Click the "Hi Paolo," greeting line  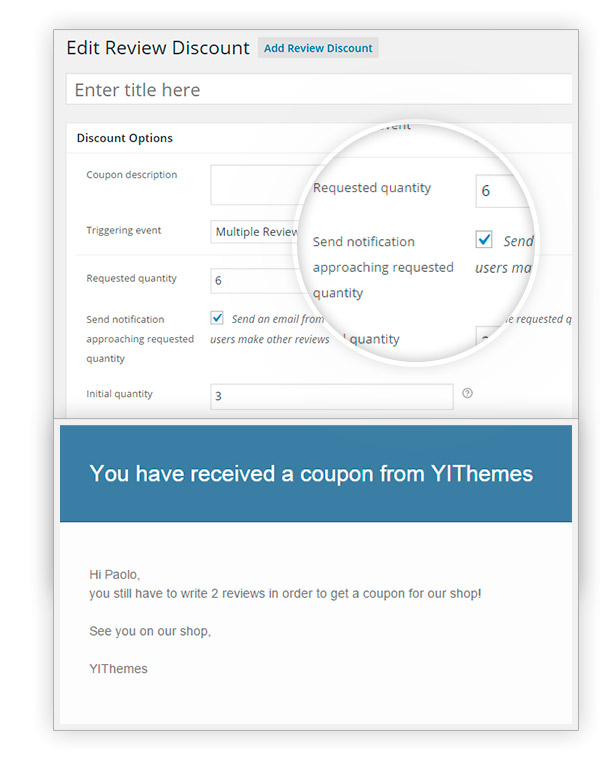[115, 575]
